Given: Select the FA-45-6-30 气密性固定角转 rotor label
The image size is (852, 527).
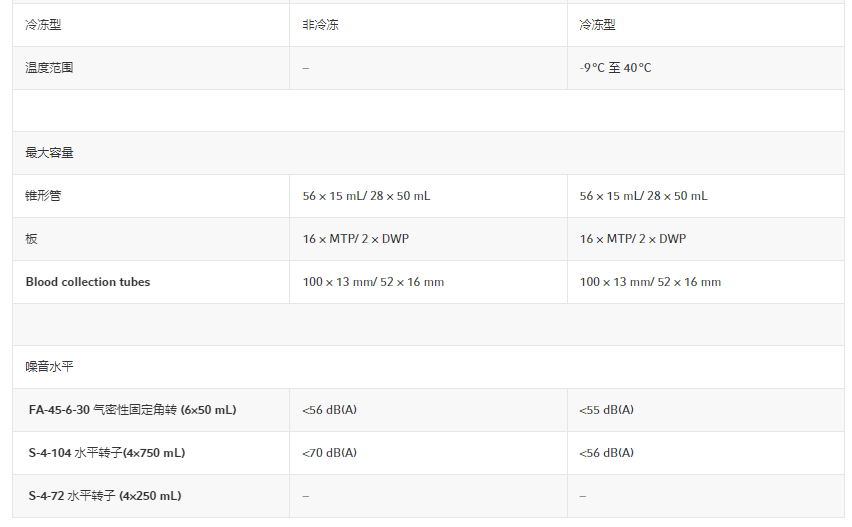Looking at the screenshot, I should [132, 410].
